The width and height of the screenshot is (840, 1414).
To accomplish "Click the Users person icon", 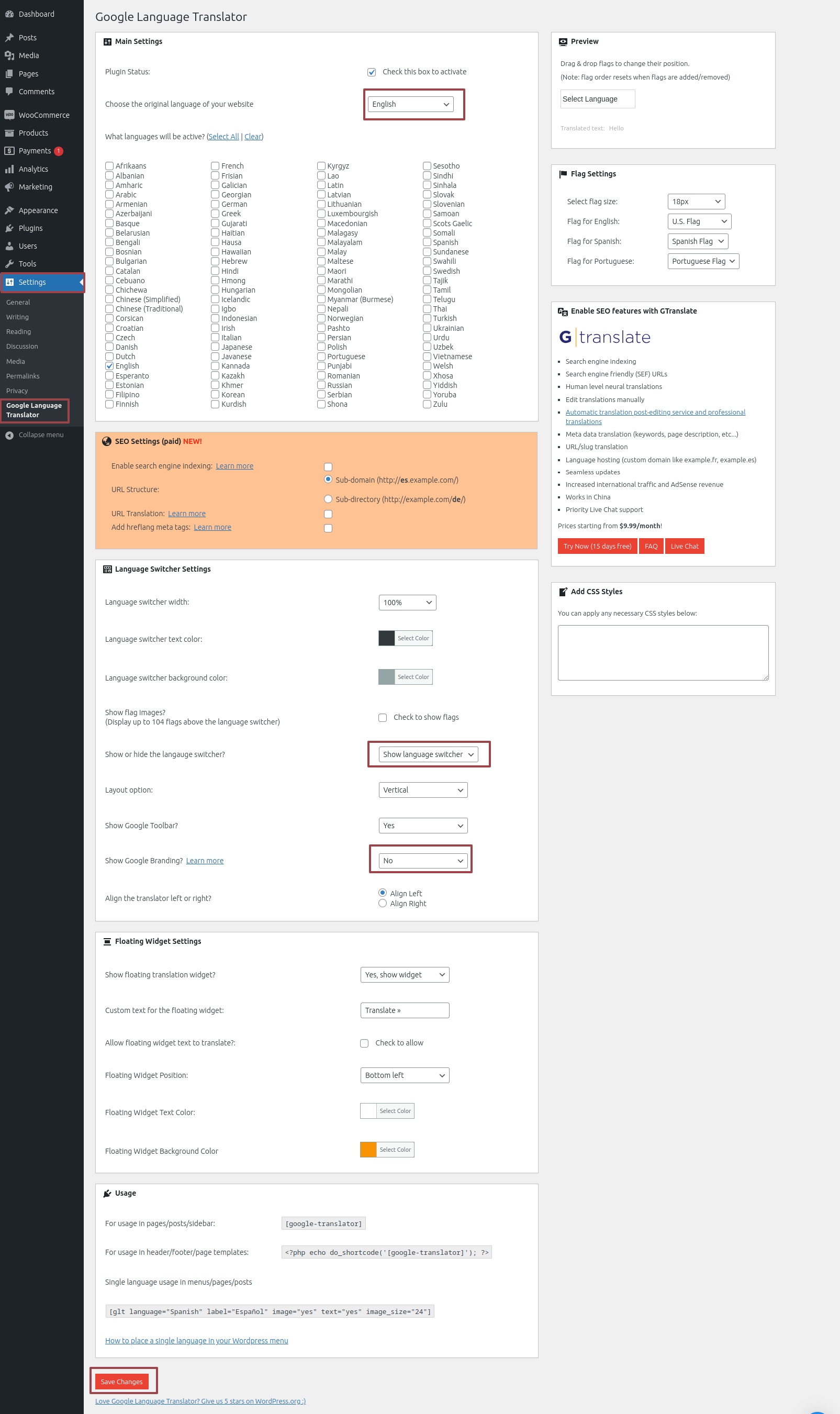I will pyautogui.click(x=9, y=246).
